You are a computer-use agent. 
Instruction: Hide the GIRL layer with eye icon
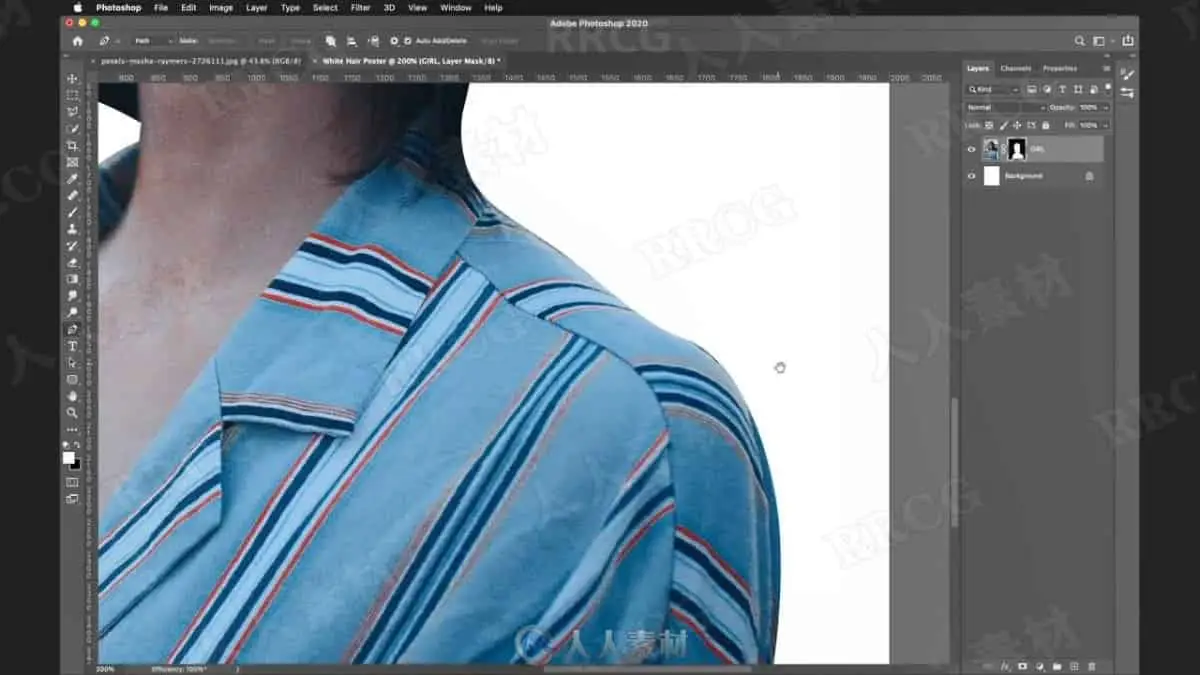click(x=971, y=149)
